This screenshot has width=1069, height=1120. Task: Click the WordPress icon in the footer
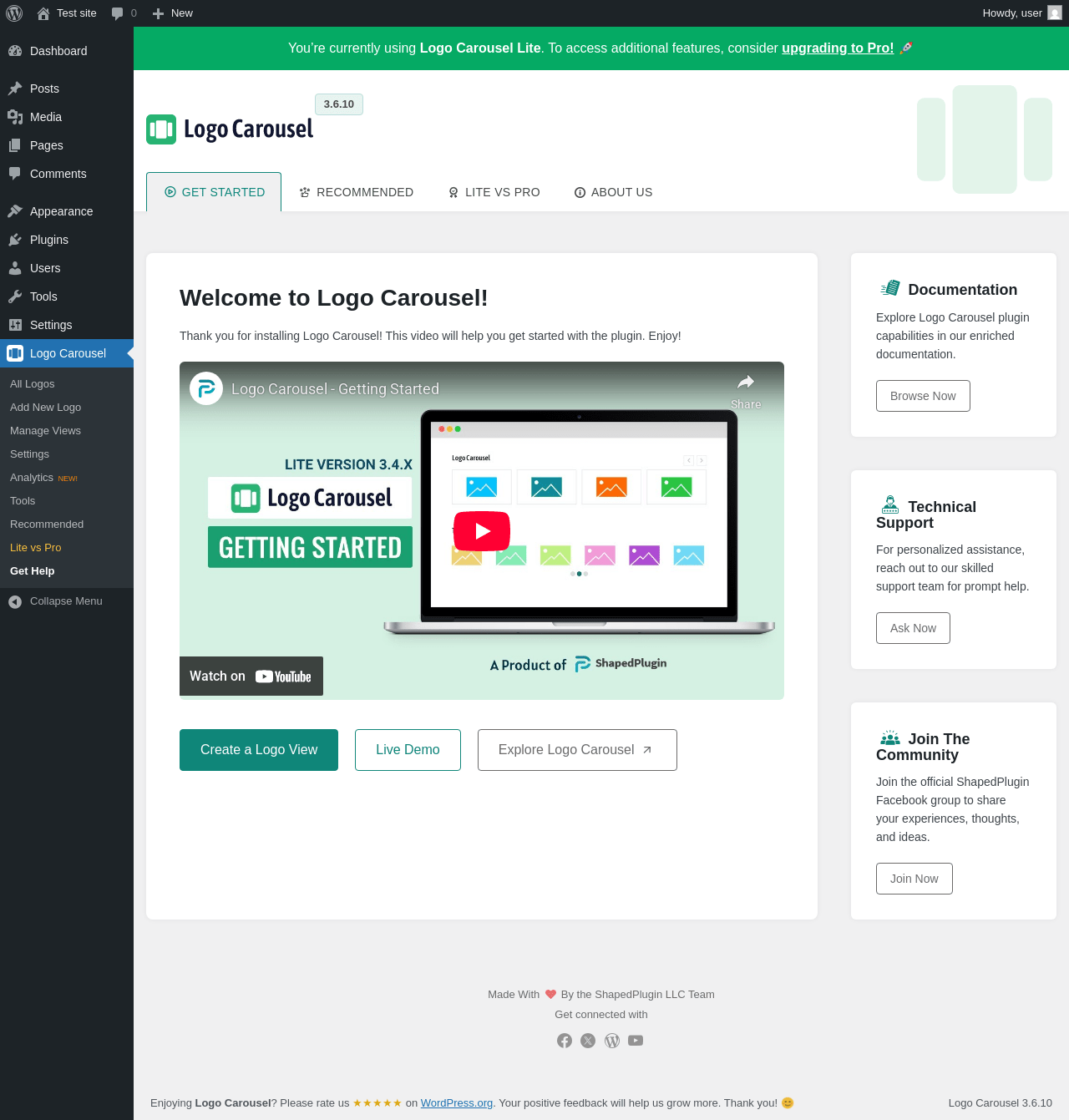(612, 1041)
